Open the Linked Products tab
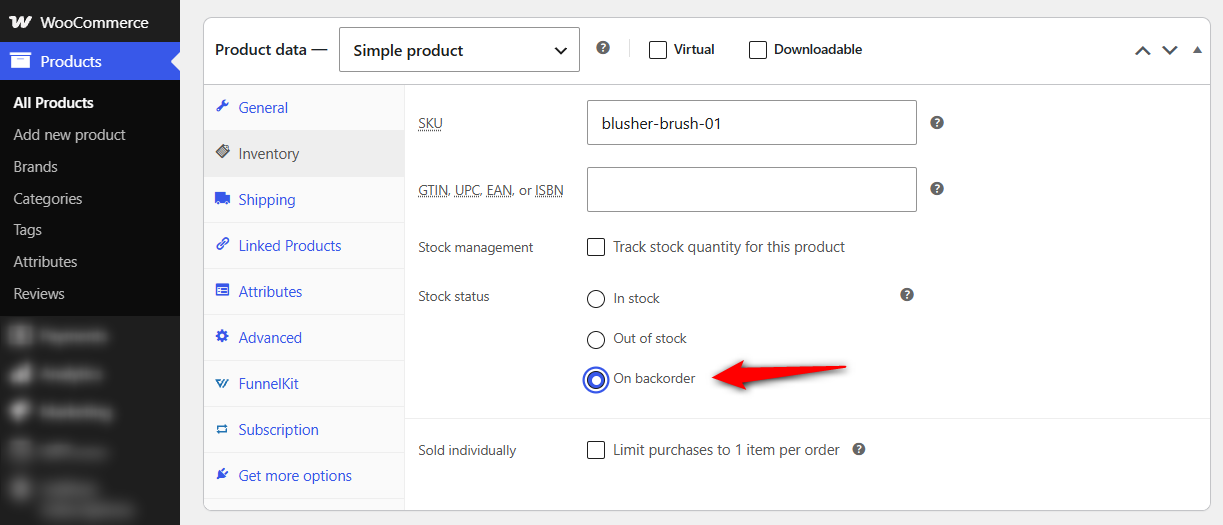The image size is (1223, 525). click(304, 246)
